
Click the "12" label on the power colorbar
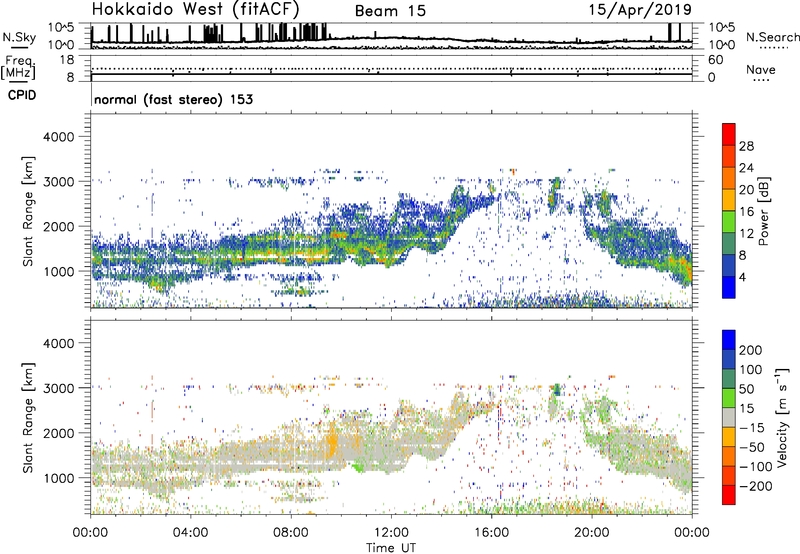point(746,234)
